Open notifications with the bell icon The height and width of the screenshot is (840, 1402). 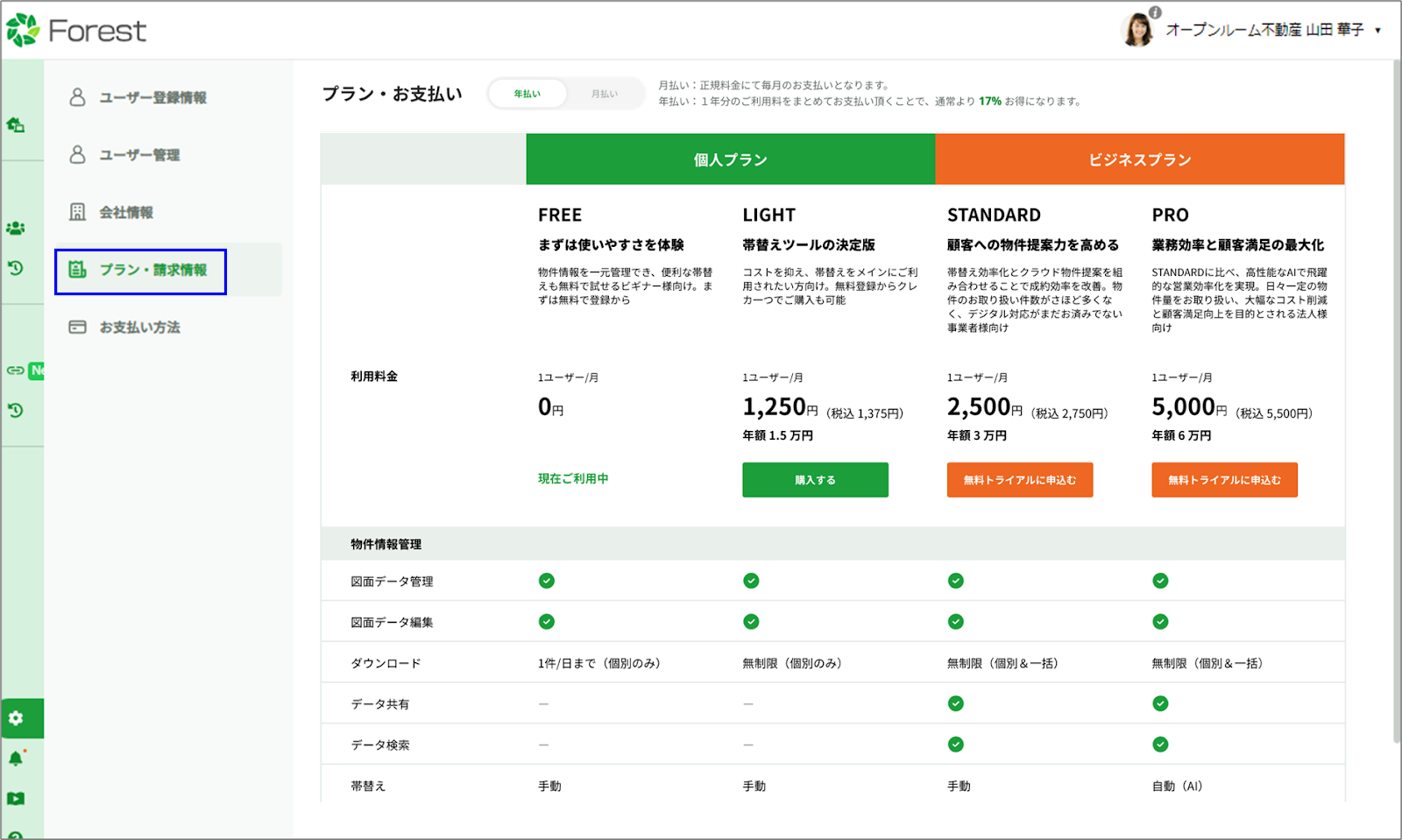click(x=16, y=759)
